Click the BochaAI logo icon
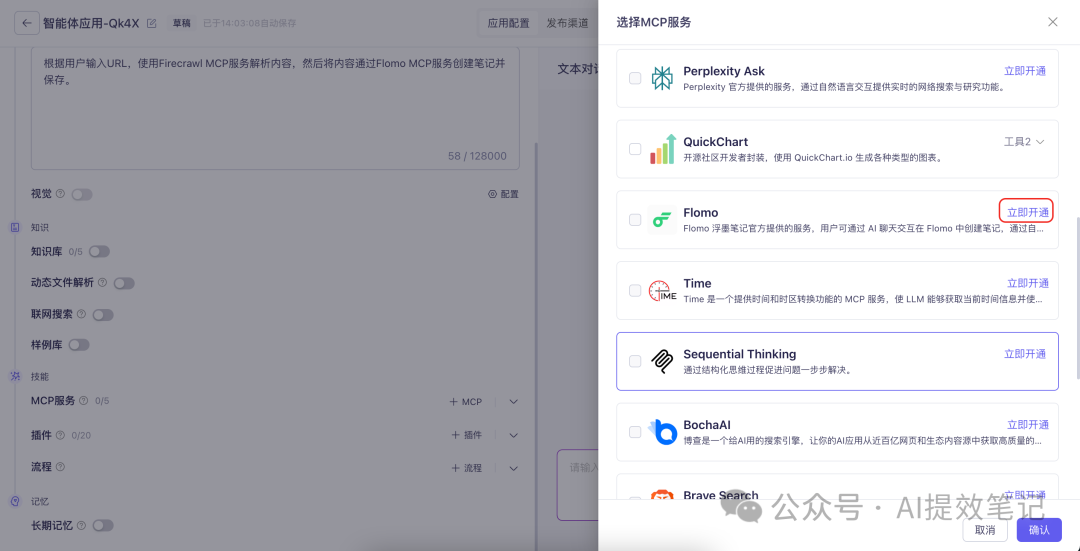Screen dimensions: 1080x551 point(663,432)
